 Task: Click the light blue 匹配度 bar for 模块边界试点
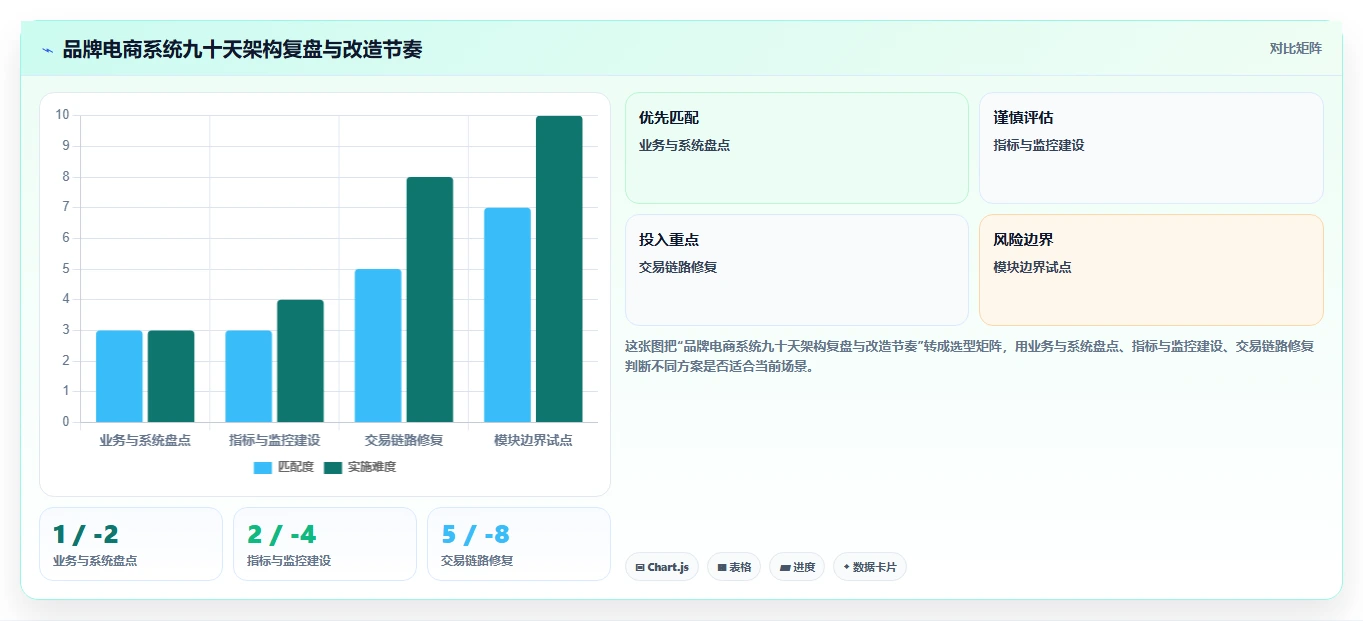point(507,315)
